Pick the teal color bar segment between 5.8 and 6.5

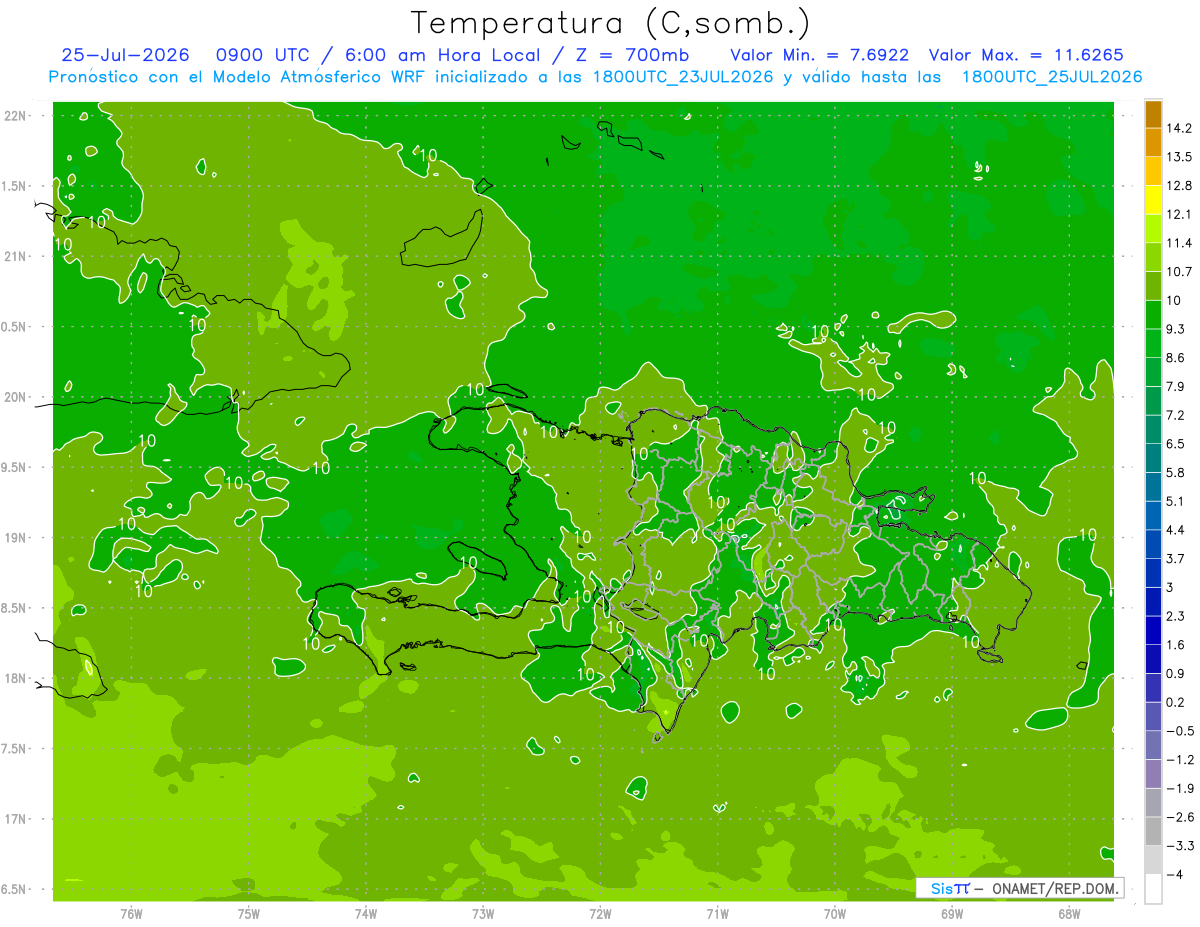[1153, 458]
